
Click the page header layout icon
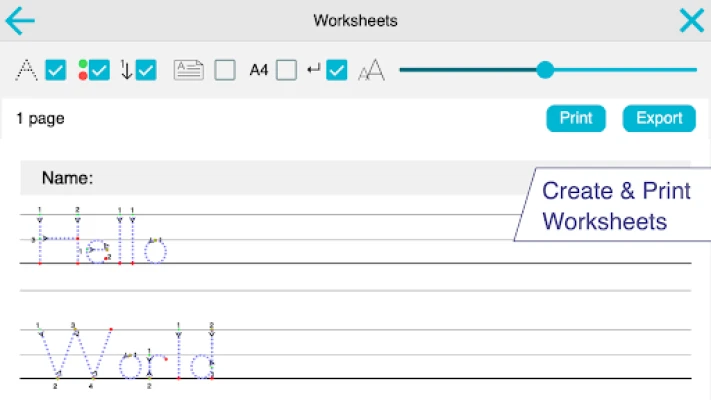tap(189, 70)
